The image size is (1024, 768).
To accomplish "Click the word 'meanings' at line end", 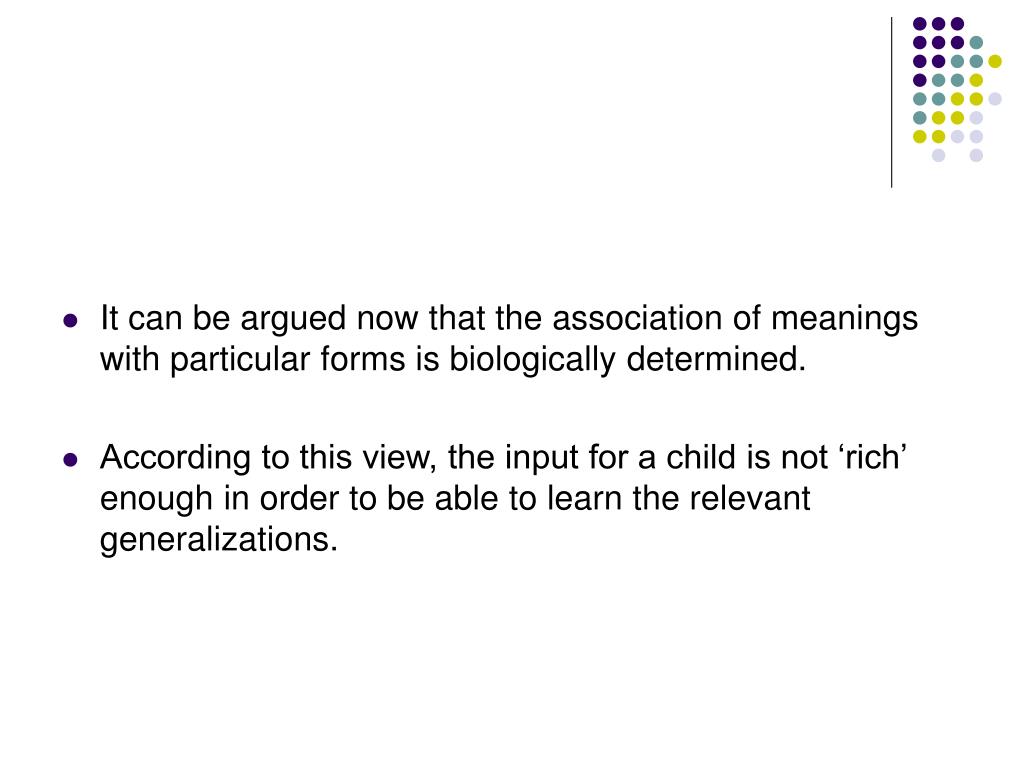I will pos(844,321).
